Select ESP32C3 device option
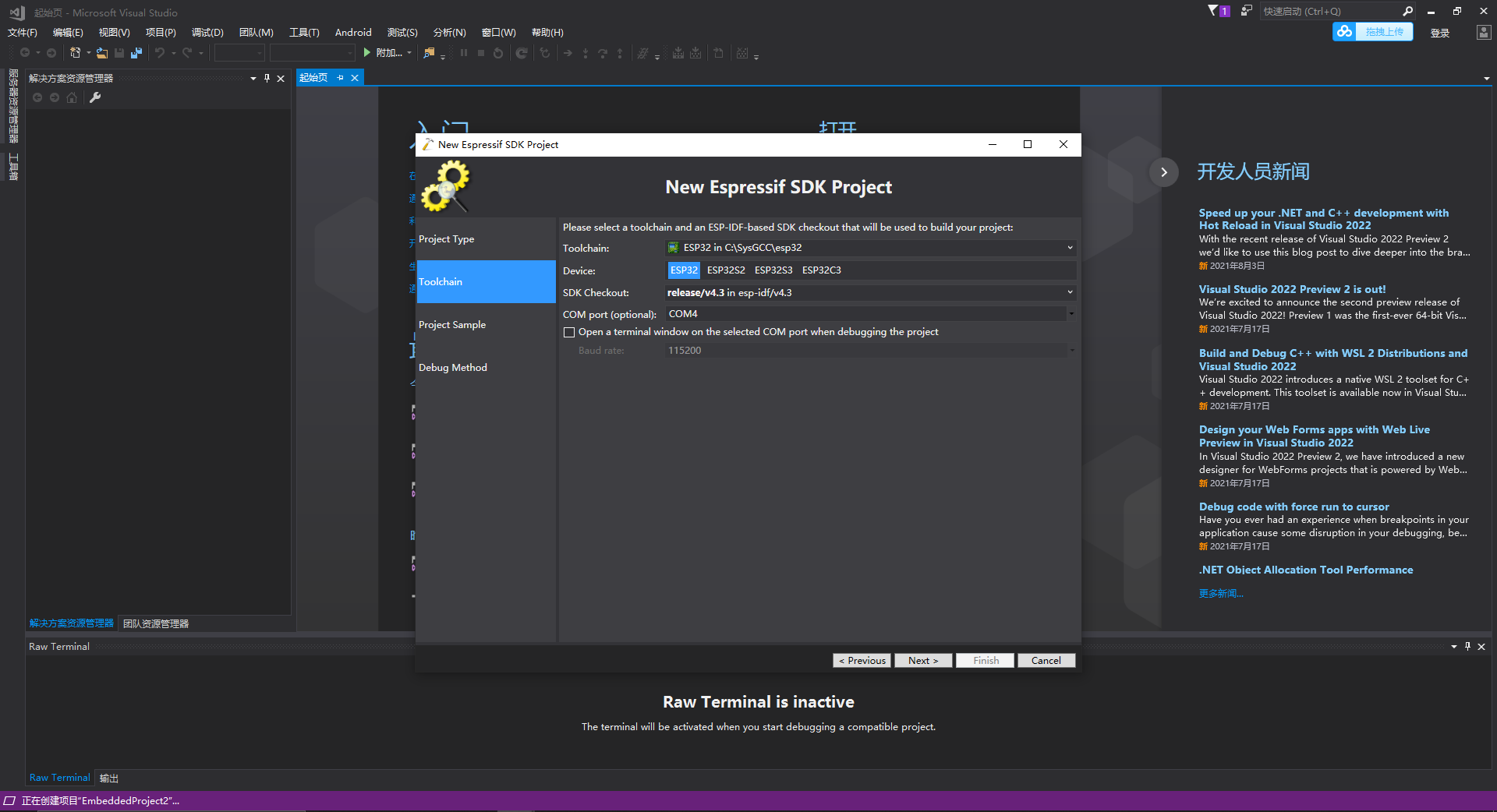The width and height of the screenshot is (1497, 812). [822, 270]
